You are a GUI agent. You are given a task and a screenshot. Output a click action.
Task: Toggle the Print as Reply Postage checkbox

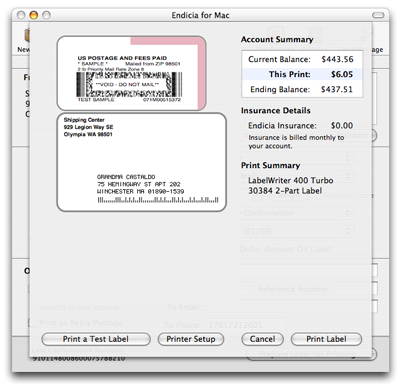click(x=32, y=322)
